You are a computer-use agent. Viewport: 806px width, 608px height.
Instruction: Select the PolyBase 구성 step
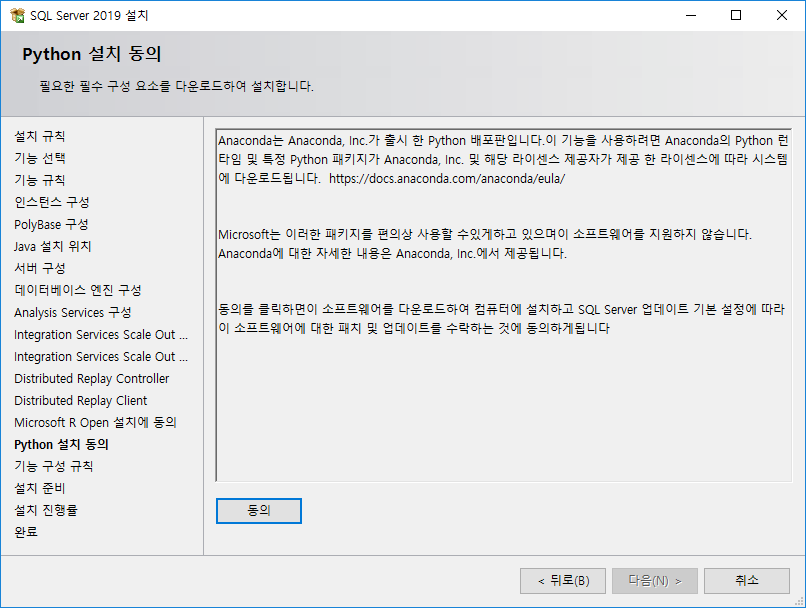pos(51,225)
